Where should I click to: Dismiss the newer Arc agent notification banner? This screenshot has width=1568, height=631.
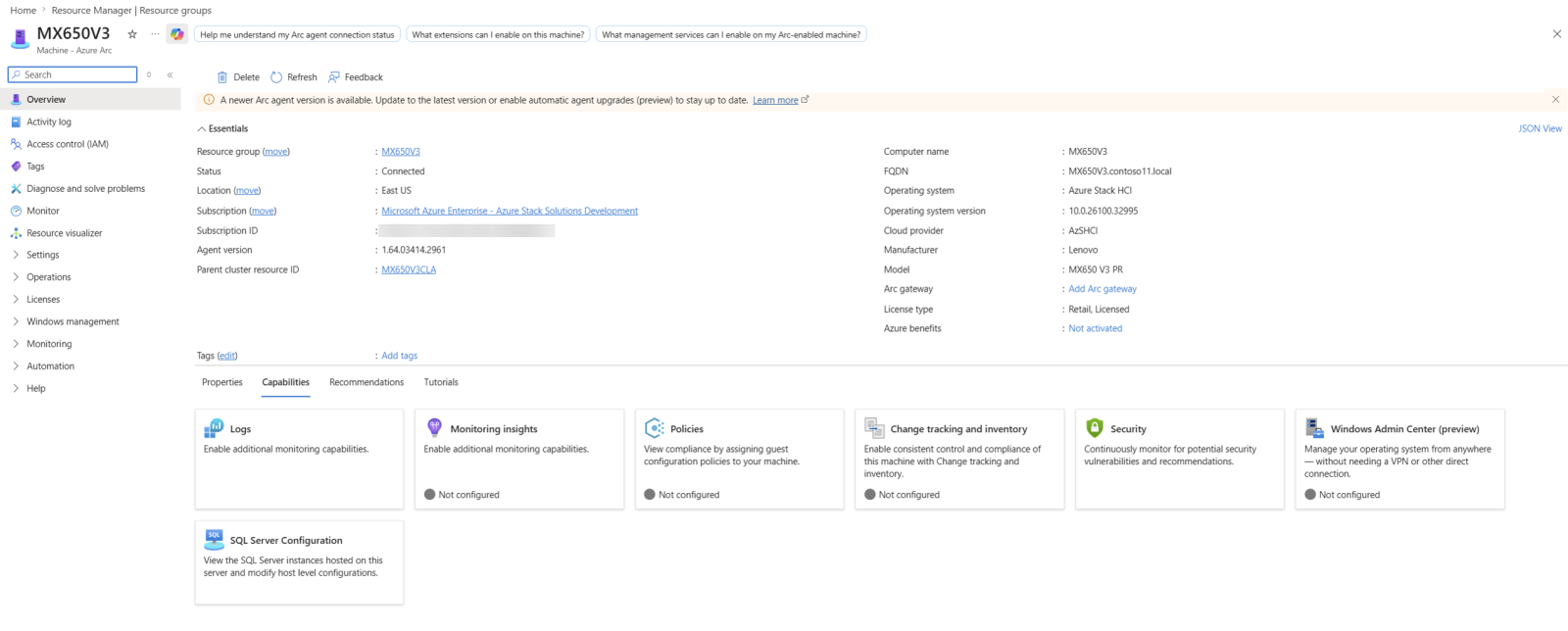1555,100
